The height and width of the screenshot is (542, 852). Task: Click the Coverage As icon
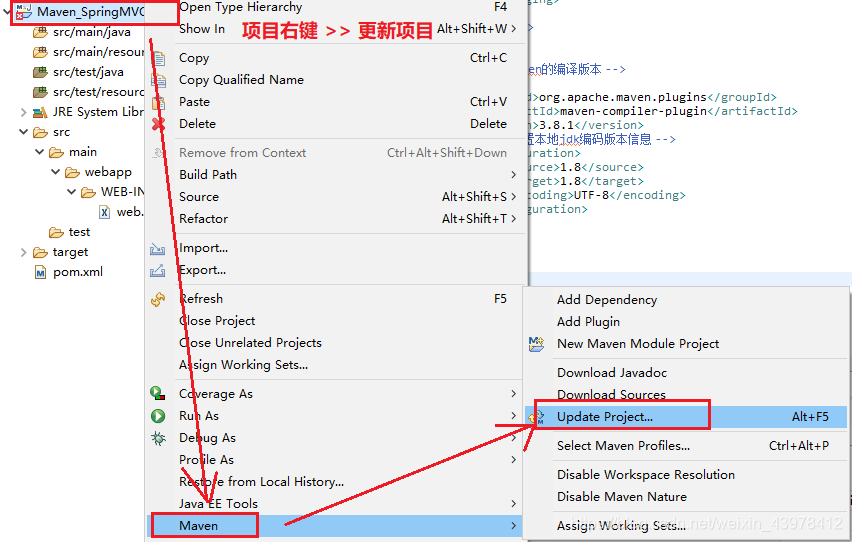pos(158,394)
